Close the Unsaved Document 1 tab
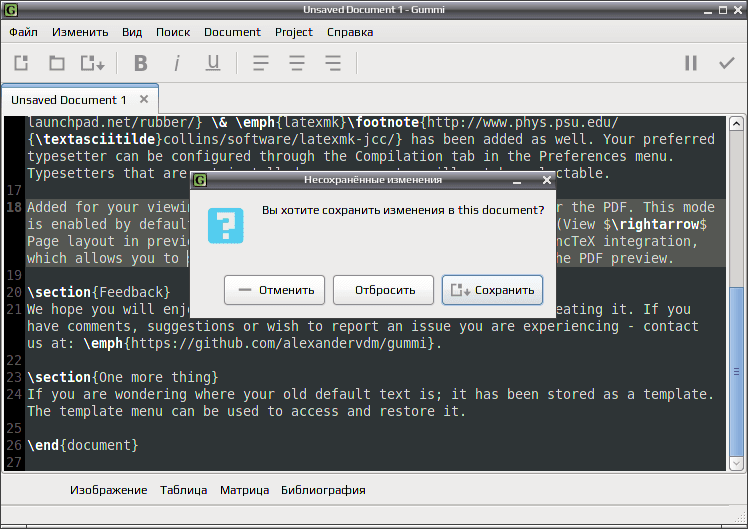Image resolution: width=748 pixels, height=529 pixels. click(x=144, y=99)
